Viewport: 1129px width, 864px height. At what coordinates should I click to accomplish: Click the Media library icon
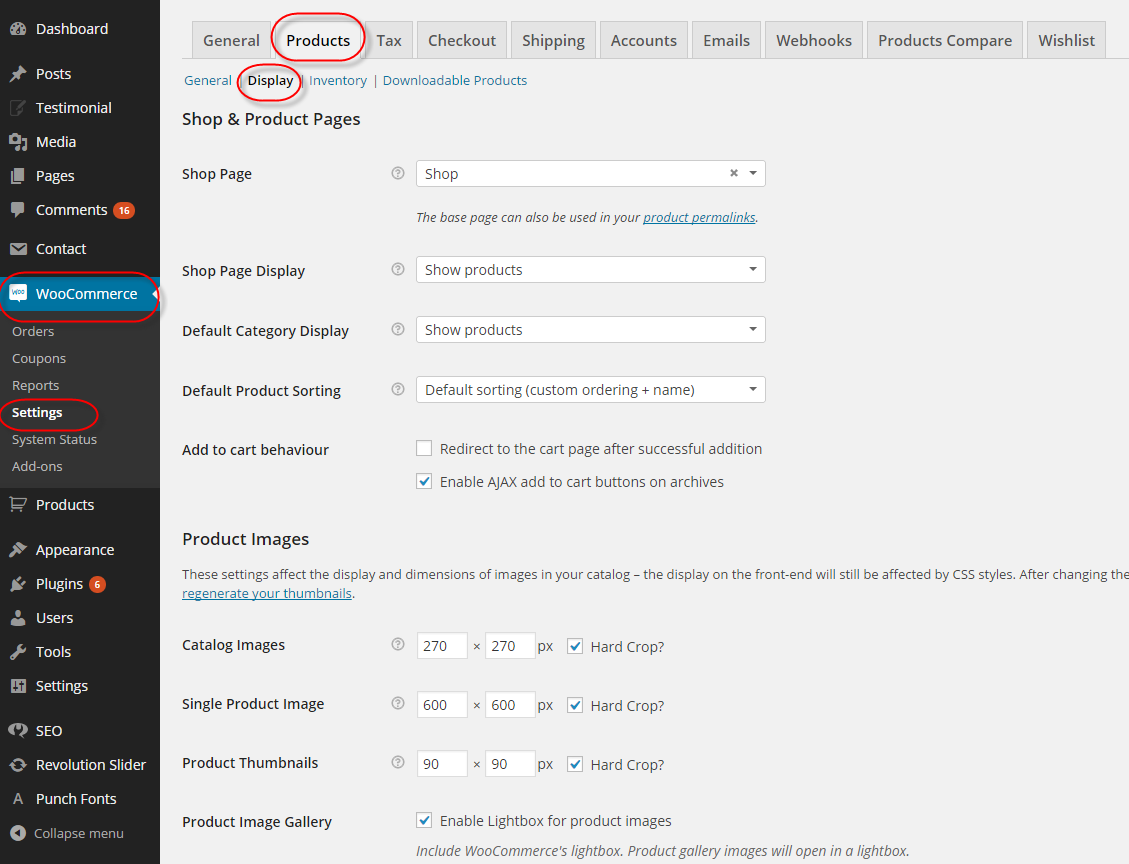pos(18,142)
